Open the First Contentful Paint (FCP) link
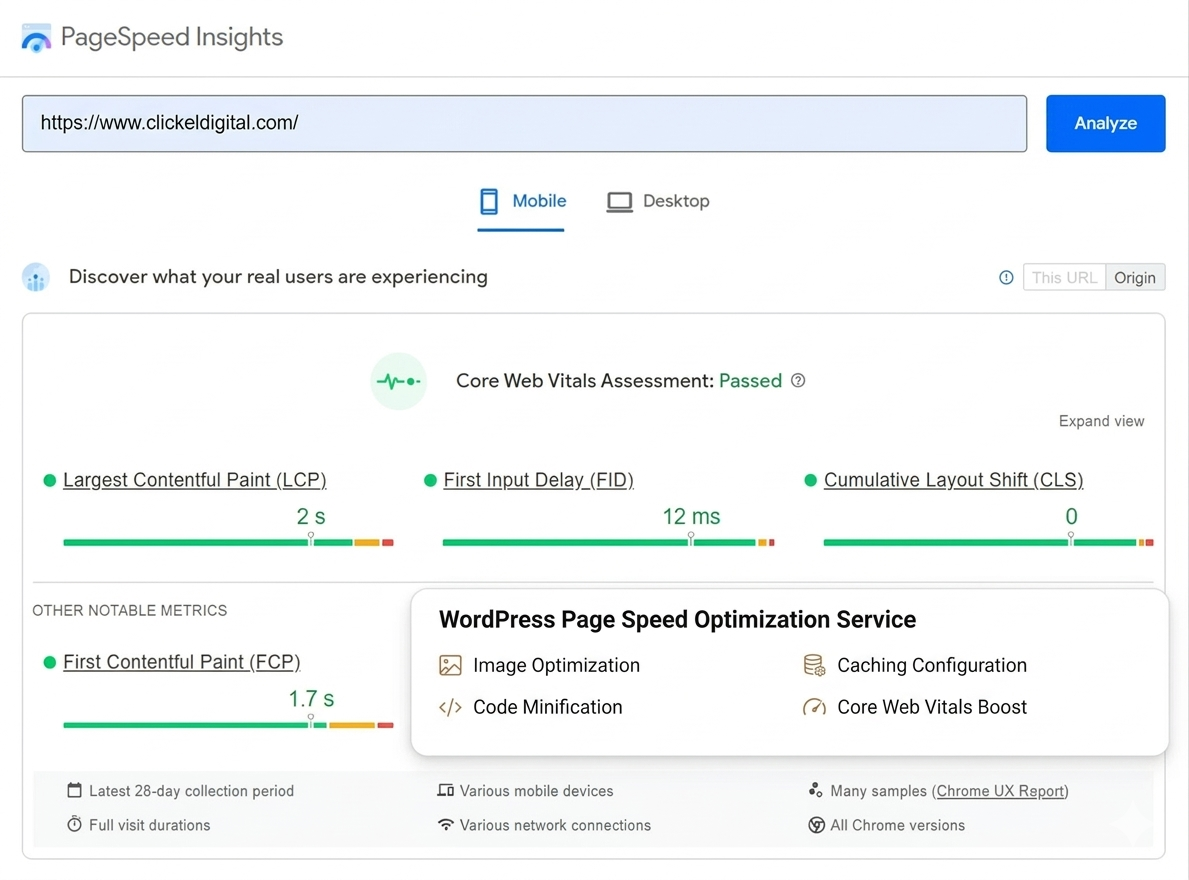 tap(182, 662)
